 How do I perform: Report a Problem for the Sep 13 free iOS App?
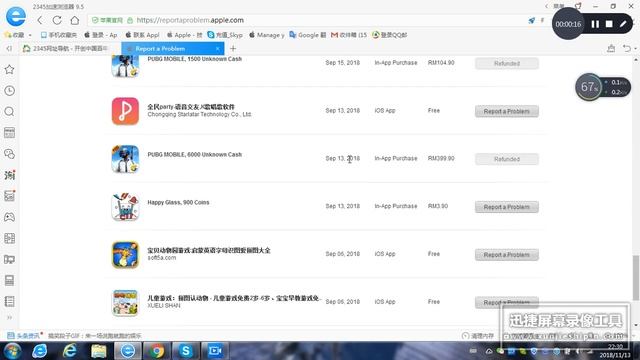pos(507,111)
